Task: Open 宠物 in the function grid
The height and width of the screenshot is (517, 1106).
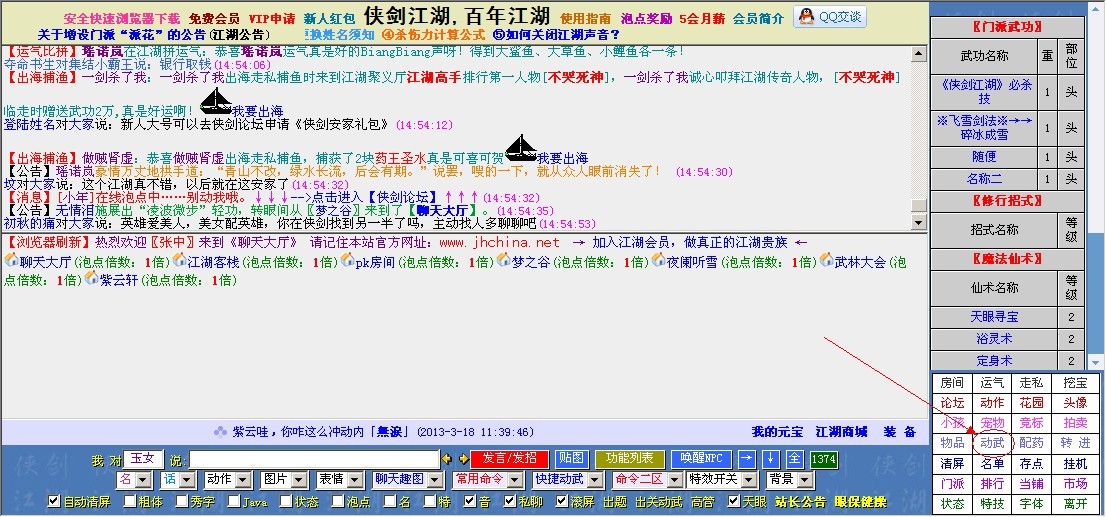Action: [992, 423]
